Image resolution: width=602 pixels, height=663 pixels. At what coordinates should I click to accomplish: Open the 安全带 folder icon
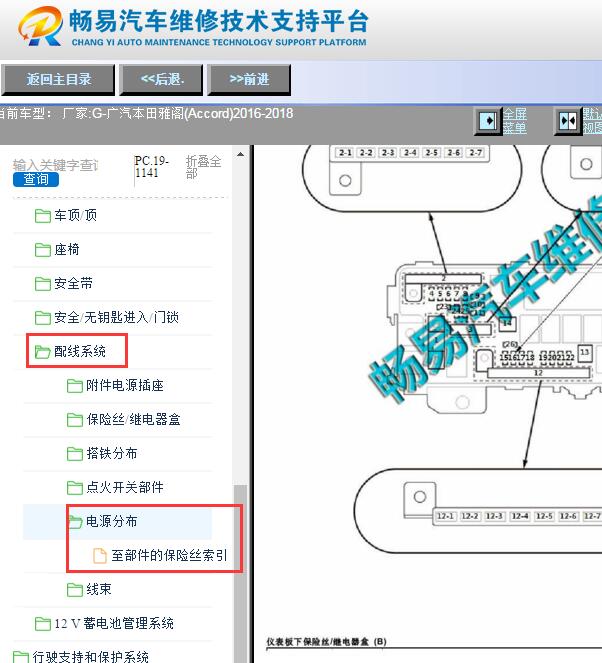pyautogui.click(x=43, y=283)
